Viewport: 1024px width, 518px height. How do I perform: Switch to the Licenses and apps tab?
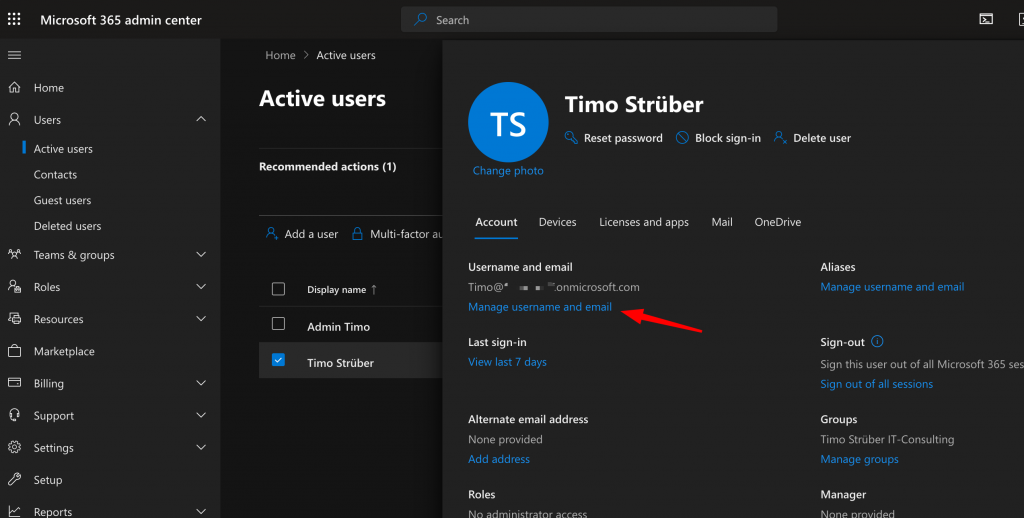(x=643, y=222)
